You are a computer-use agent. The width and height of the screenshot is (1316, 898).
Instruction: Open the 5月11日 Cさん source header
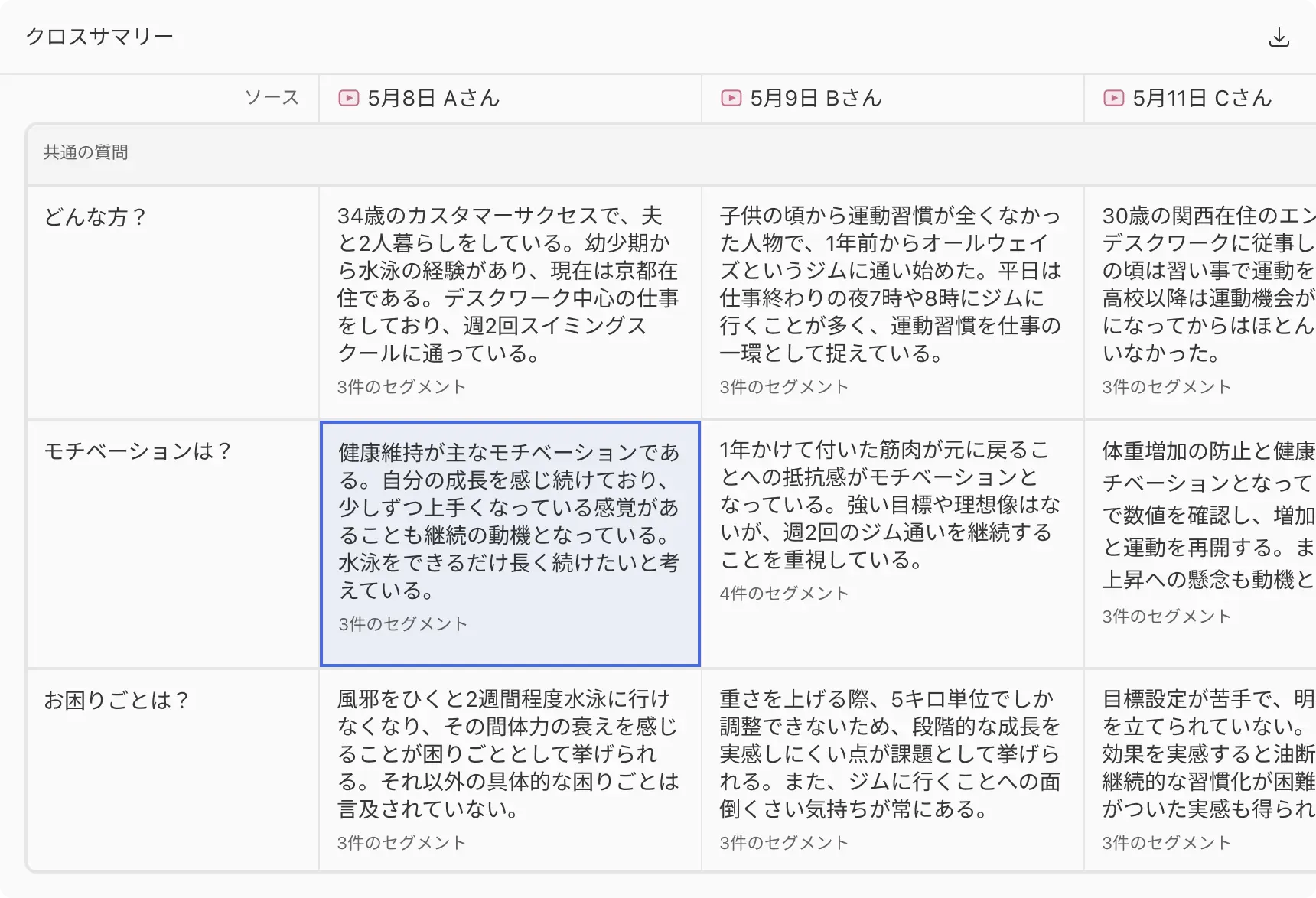[x=1201, y=98]
